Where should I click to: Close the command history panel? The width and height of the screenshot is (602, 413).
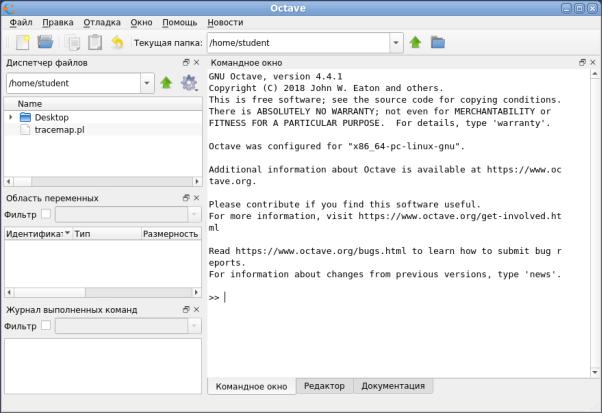tap(197, 309)
